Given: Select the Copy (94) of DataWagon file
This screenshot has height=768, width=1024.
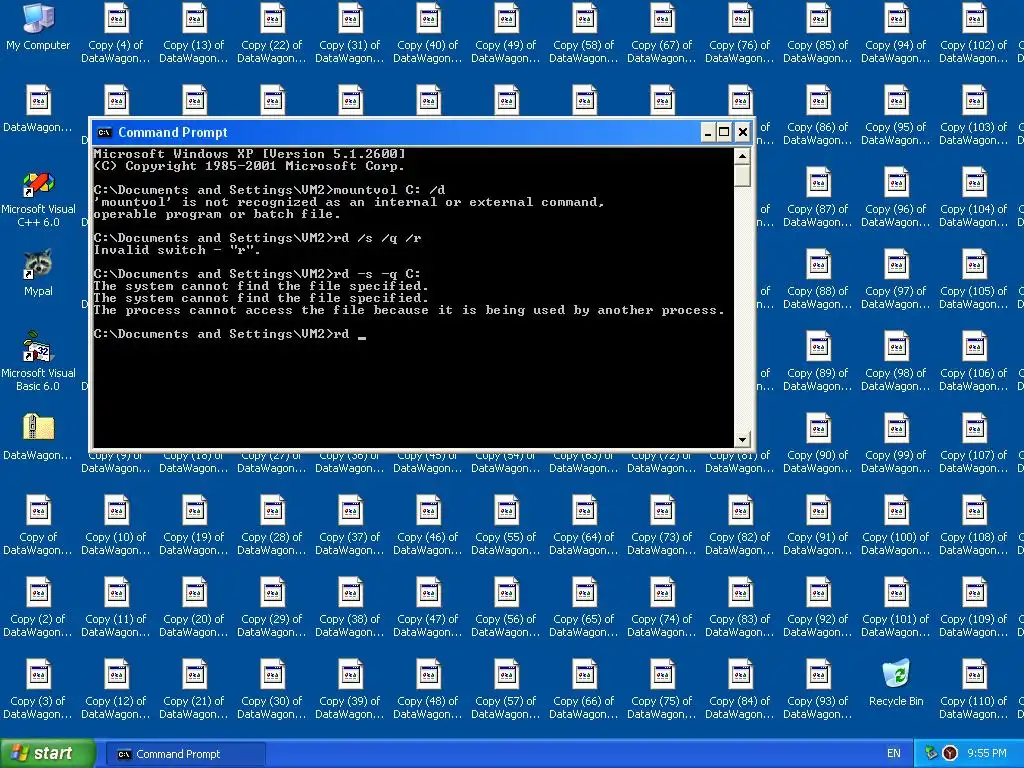Looking at the screenshot, I should coord(896,33).
